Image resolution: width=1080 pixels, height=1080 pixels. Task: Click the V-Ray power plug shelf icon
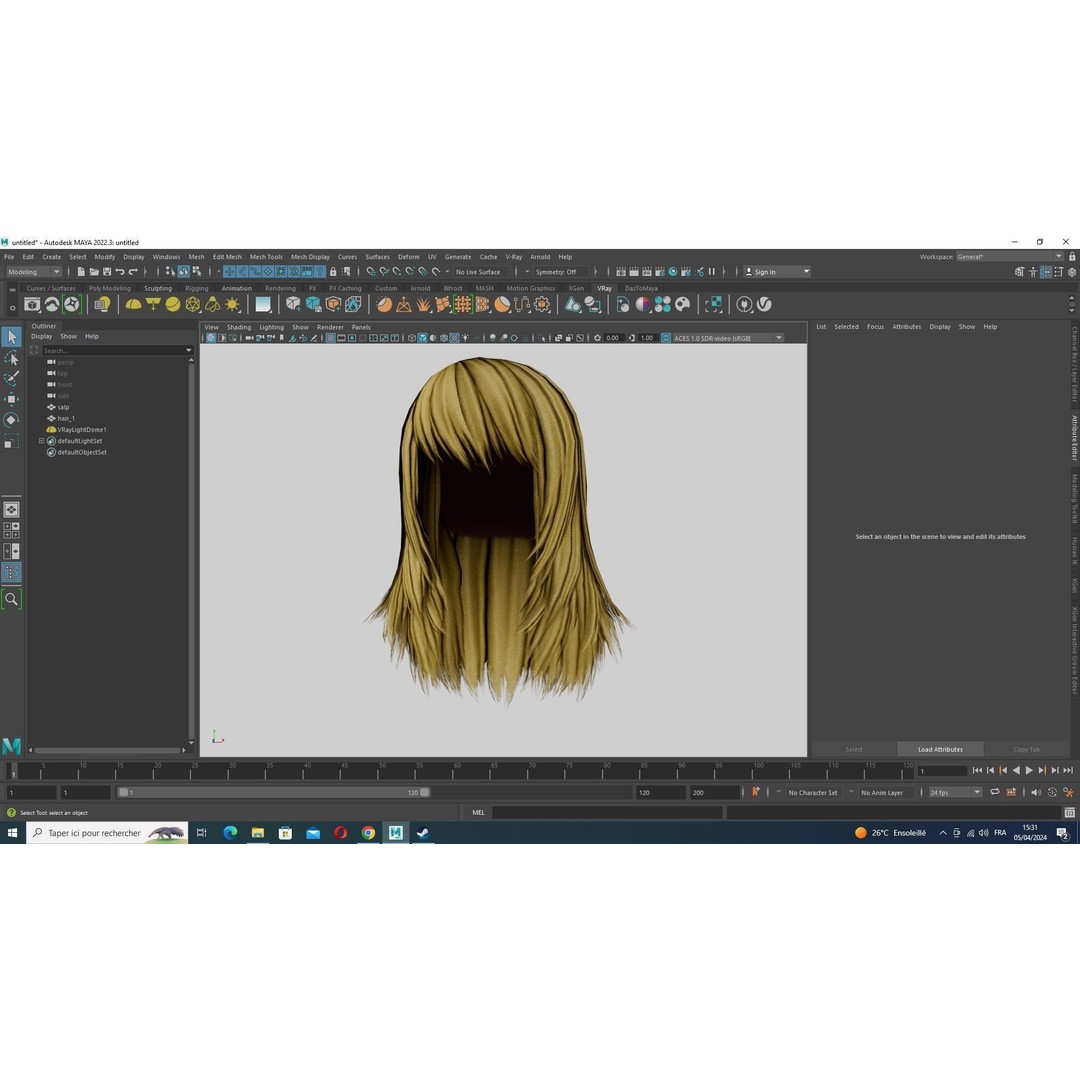point(744,304)
